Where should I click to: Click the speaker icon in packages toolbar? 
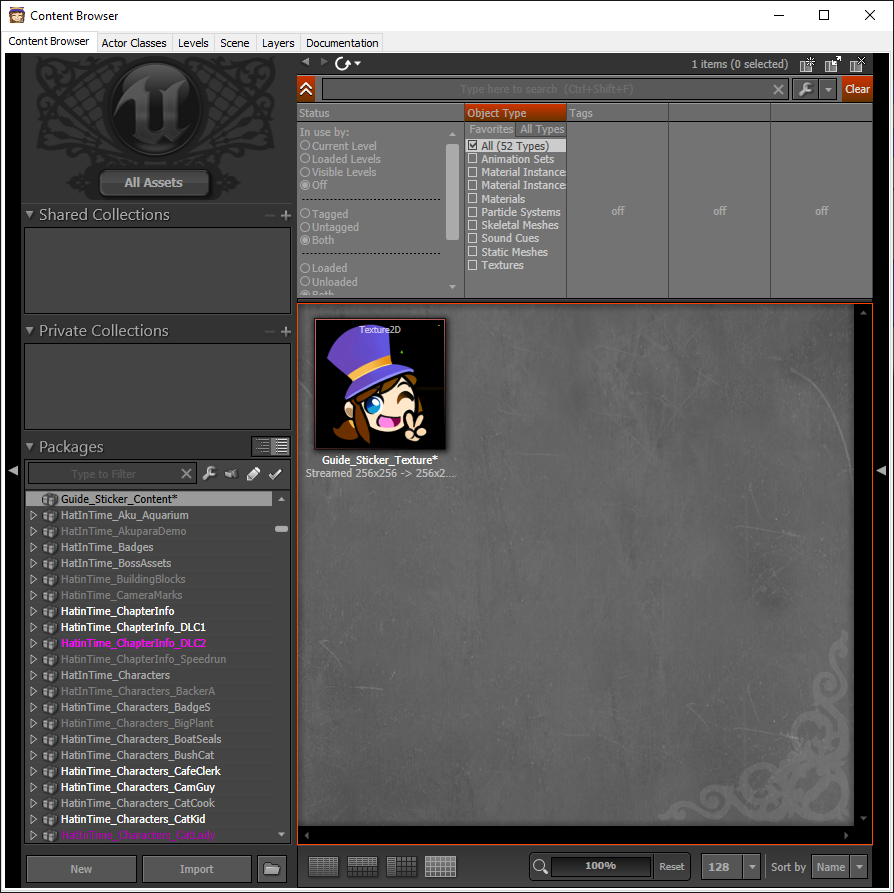point(231,473)
